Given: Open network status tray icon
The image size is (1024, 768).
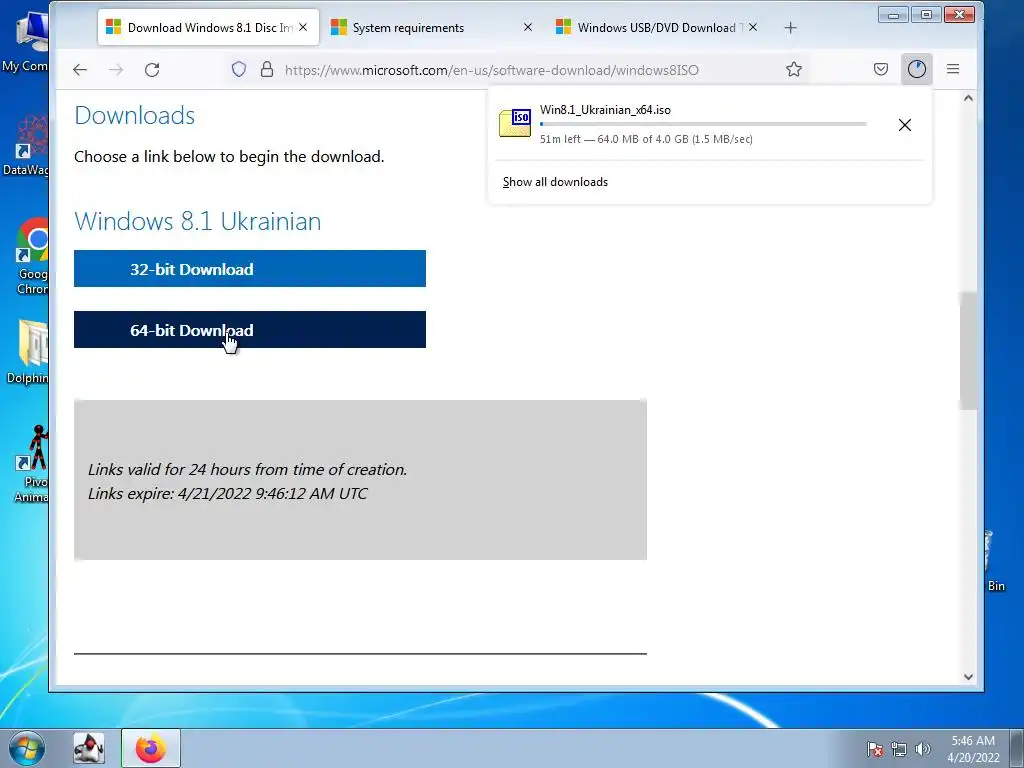Looking at the screenshot, I should click(x=899, y=749).
